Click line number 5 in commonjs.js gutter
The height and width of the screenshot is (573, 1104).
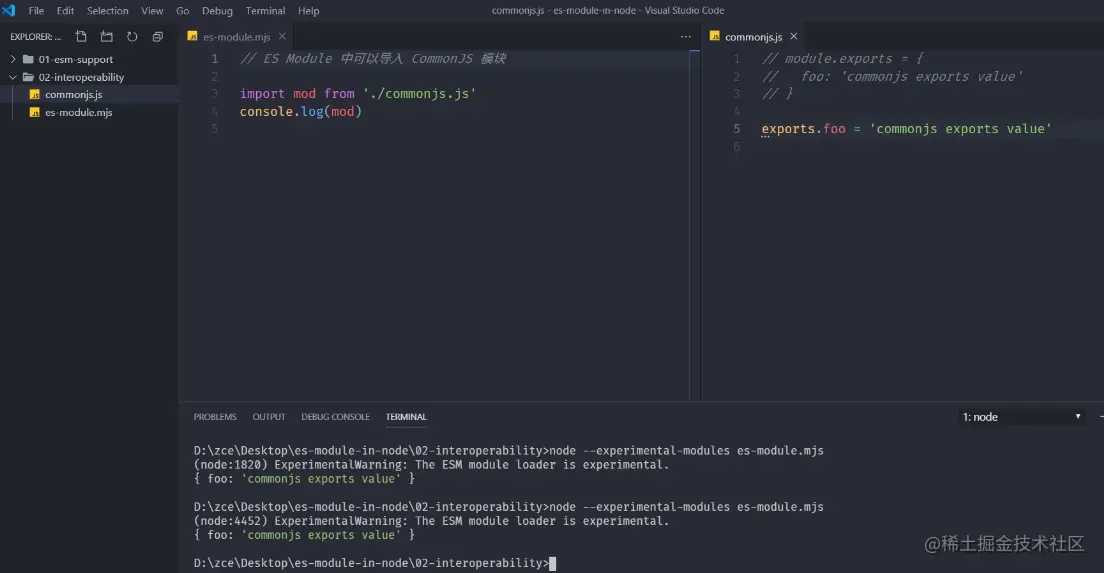click(736, 129)
